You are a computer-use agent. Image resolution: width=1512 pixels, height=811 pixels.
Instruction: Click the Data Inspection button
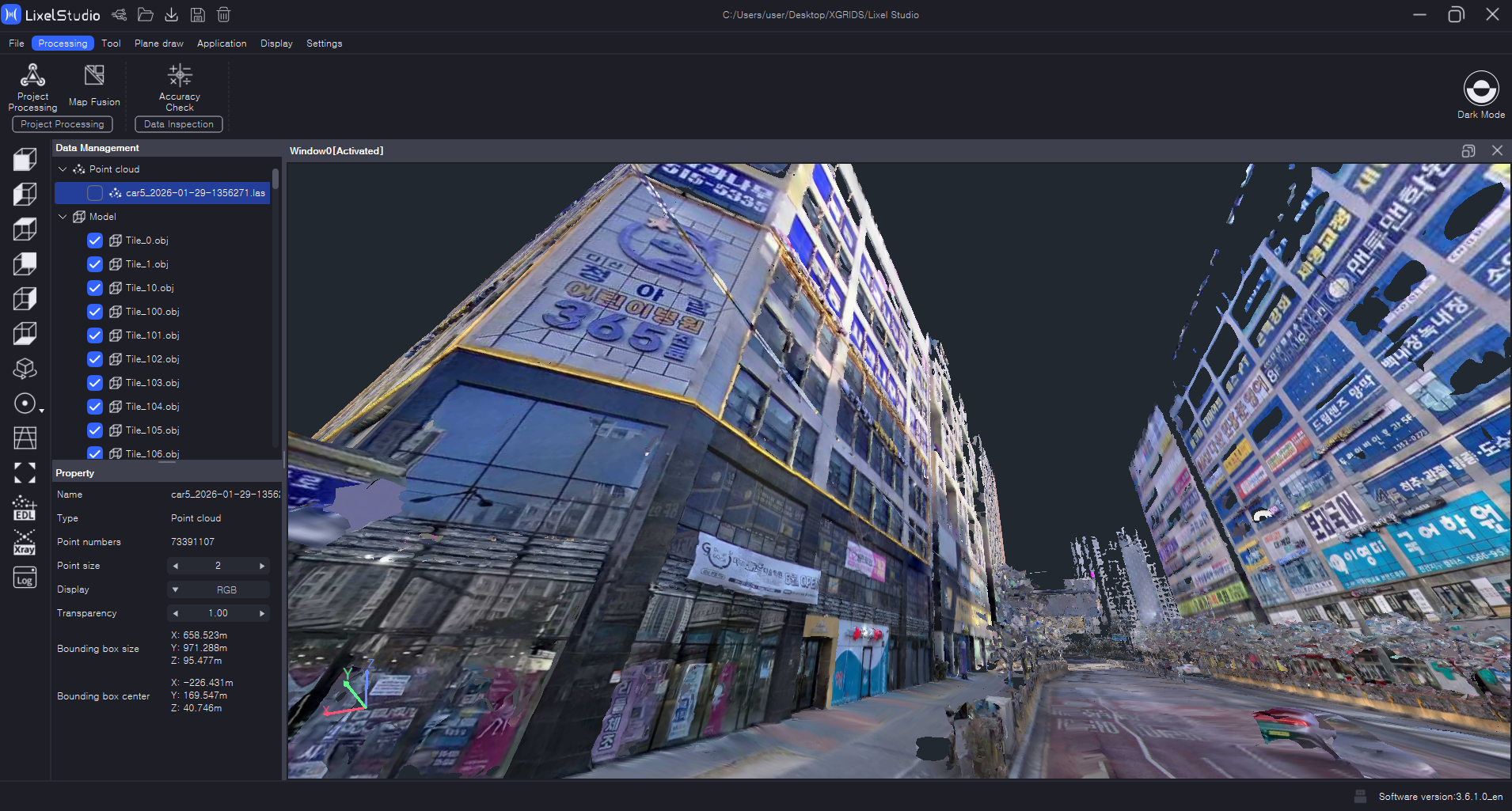point(179,124)
